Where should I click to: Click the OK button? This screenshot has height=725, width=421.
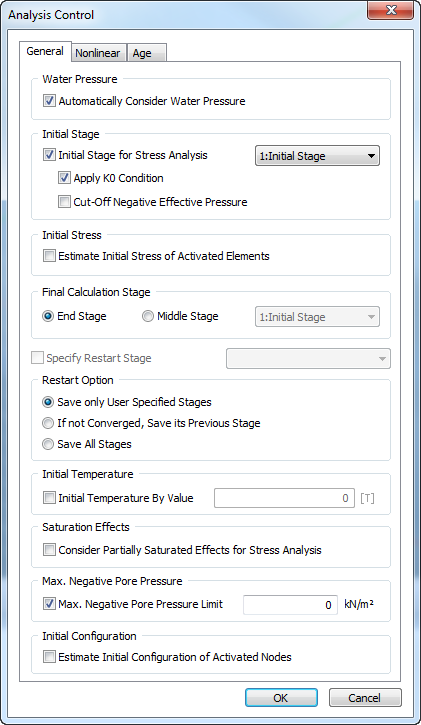click(x=281, y=698)
